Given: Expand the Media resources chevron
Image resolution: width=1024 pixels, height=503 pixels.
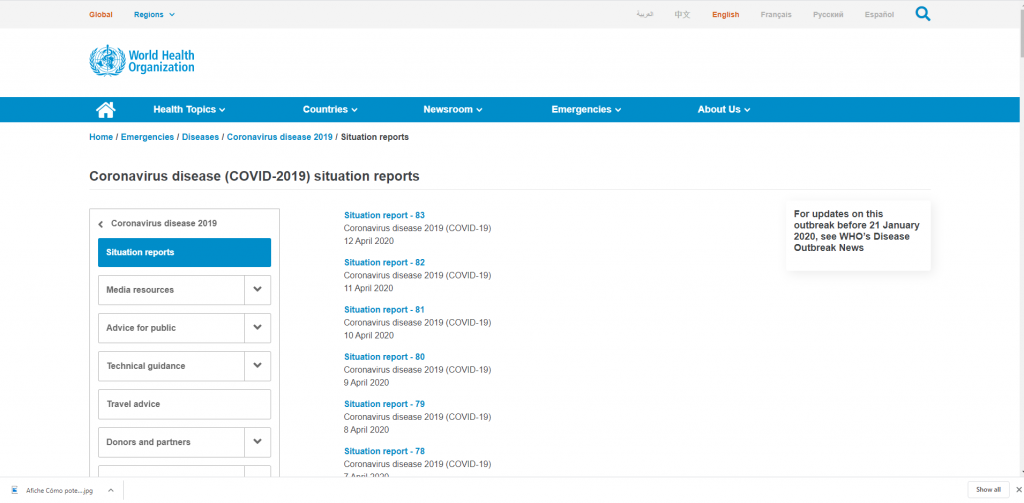Looking at the screenshot, I should click(257, 289).
